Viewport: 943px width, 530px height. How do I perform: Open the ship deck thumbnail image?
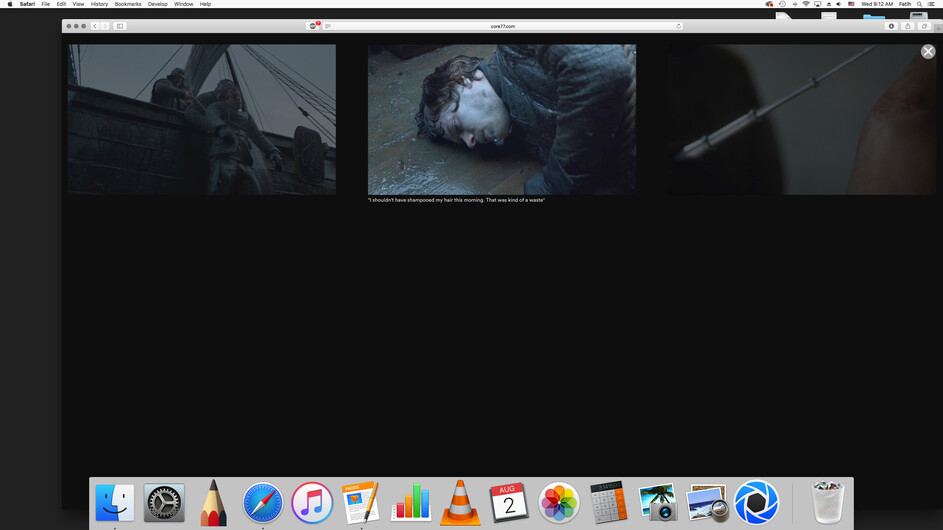point(202,119)
